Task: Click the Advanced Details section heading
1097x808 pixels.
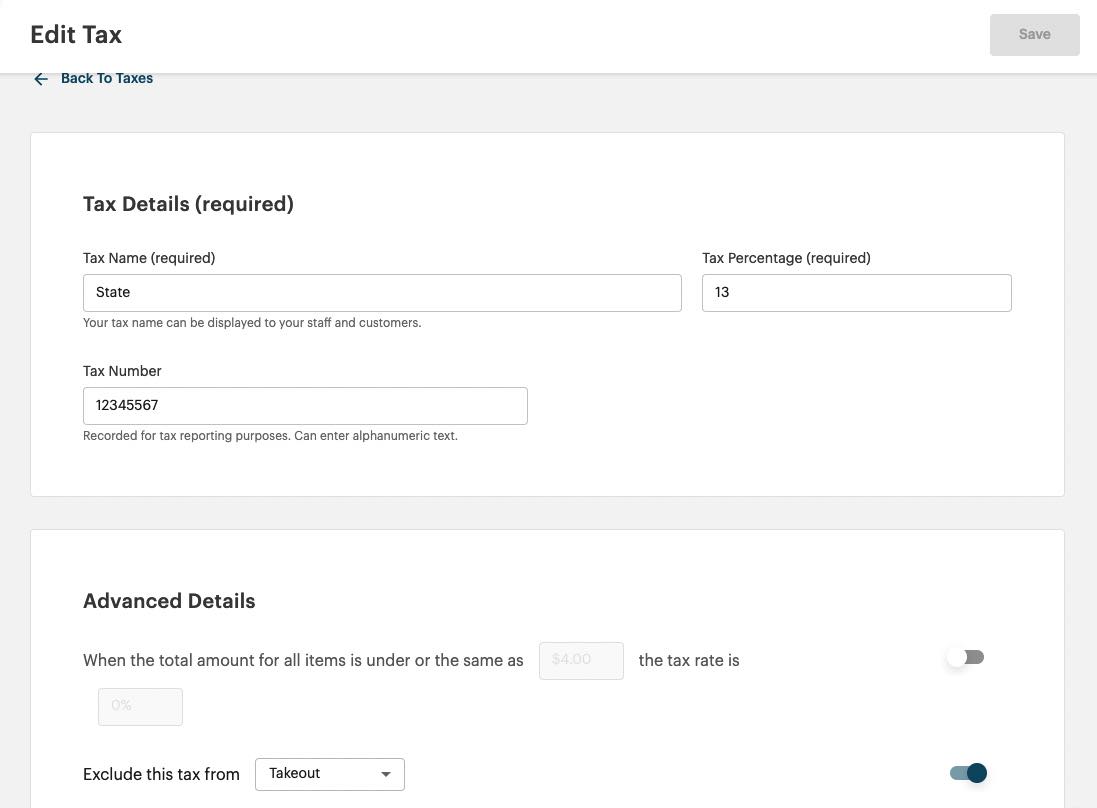Action: 169,601
